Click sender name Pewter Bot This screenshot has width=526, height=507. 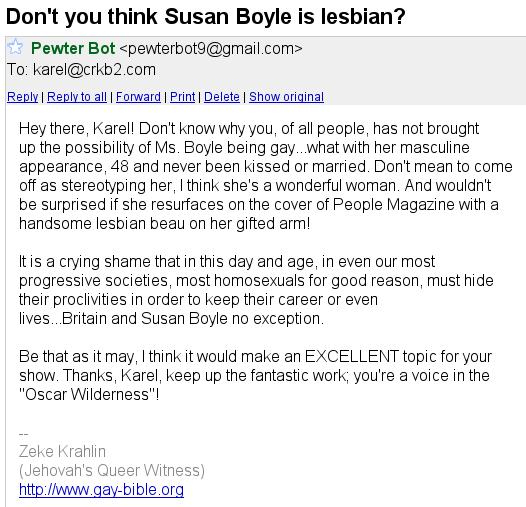coord(73,48)
